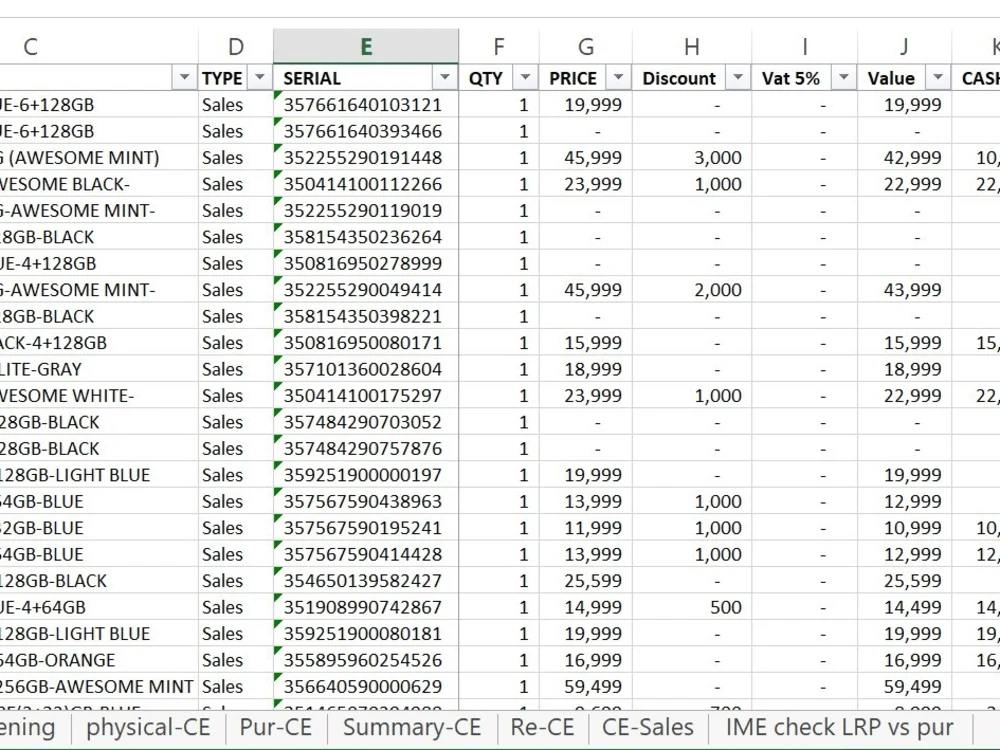Click value cell 43,999
Screen dimensions: 1000x750
(904, 290)
